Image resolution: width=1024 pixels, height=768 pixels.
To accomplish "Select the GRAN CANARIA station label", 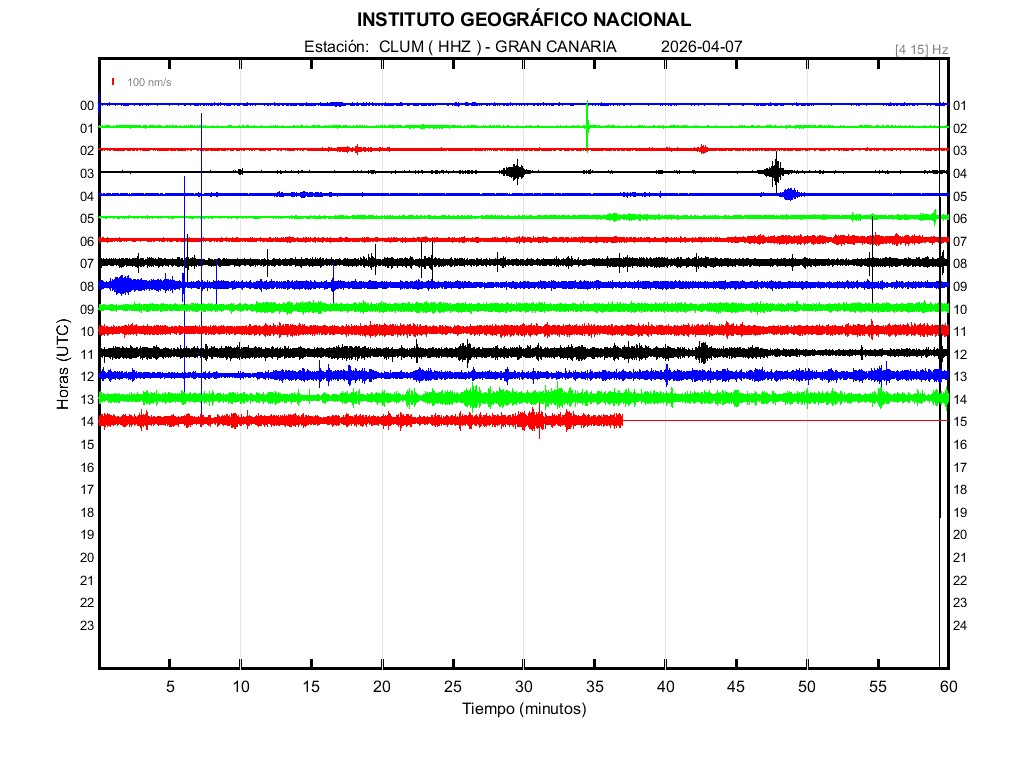I will 556,47.
